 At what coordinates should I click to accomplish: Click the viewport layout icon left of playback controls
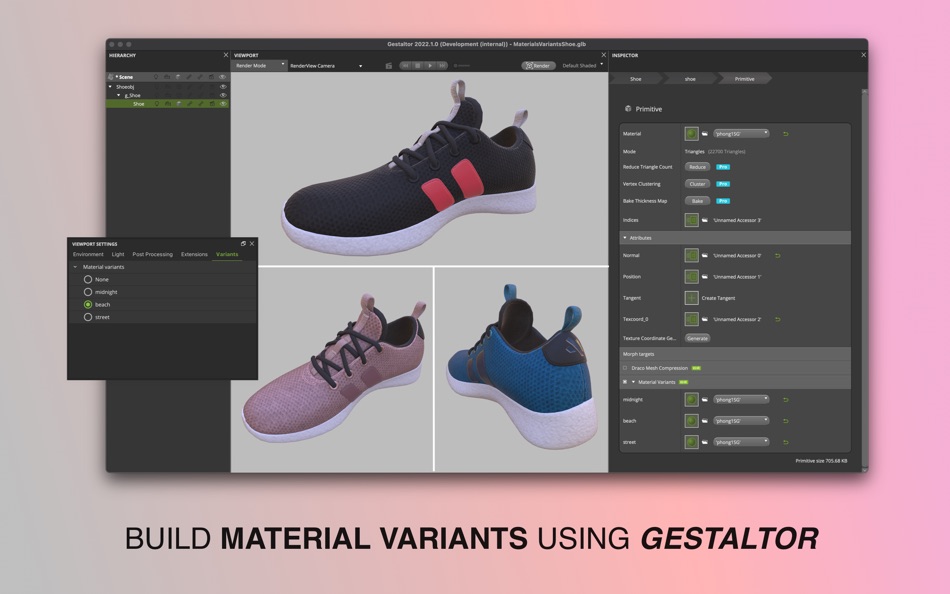pyautogui.click(x=389, y=65)
